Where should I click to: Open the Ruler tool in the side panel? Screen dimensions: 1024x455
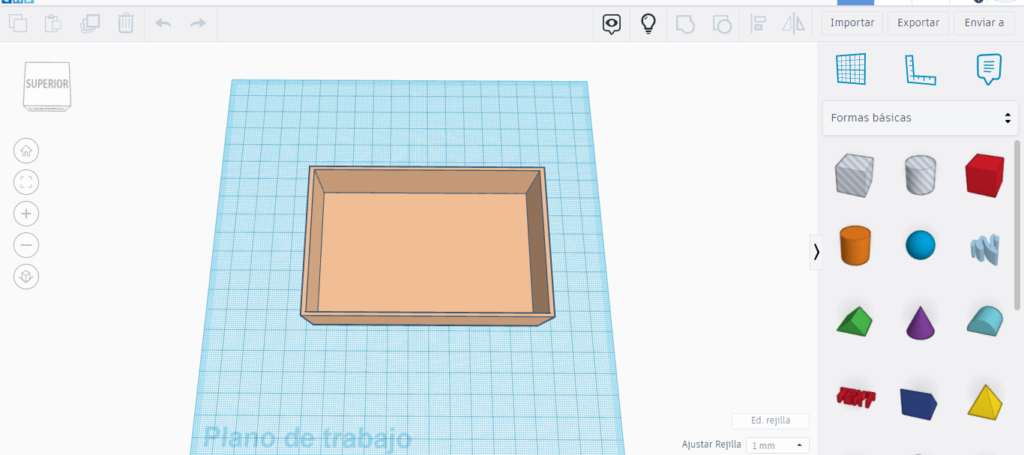tap(920, 69)
